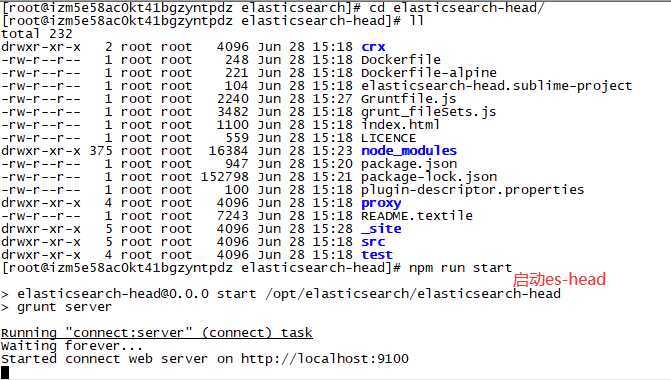Click the index.html filename
Screen dimensions: 671x380
click(401, 125)
